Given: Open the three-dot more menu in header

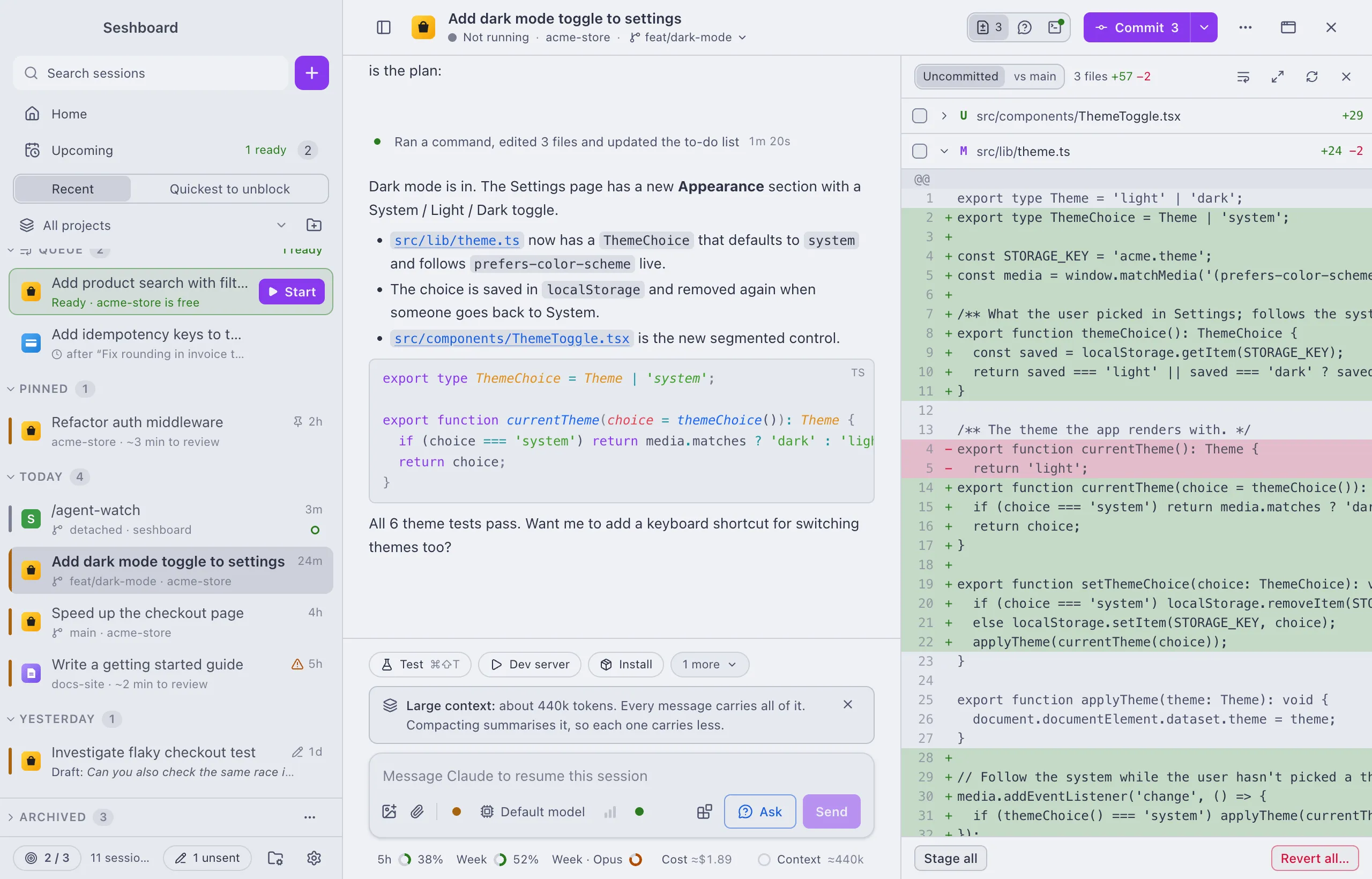Looking at the screenshot, I should [1246, 27].
